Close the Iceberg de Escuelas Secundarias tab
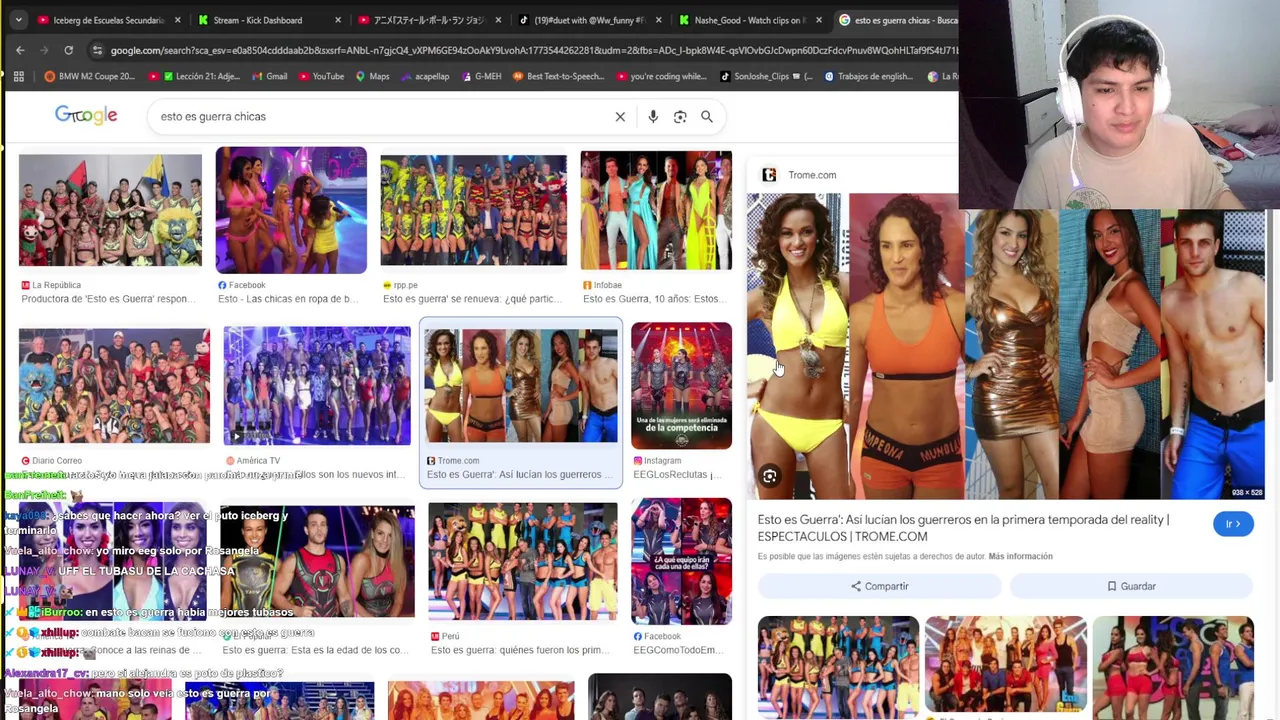Image resolution: width=1280 pixels, height=720 pixels. (x=178, y=20)
